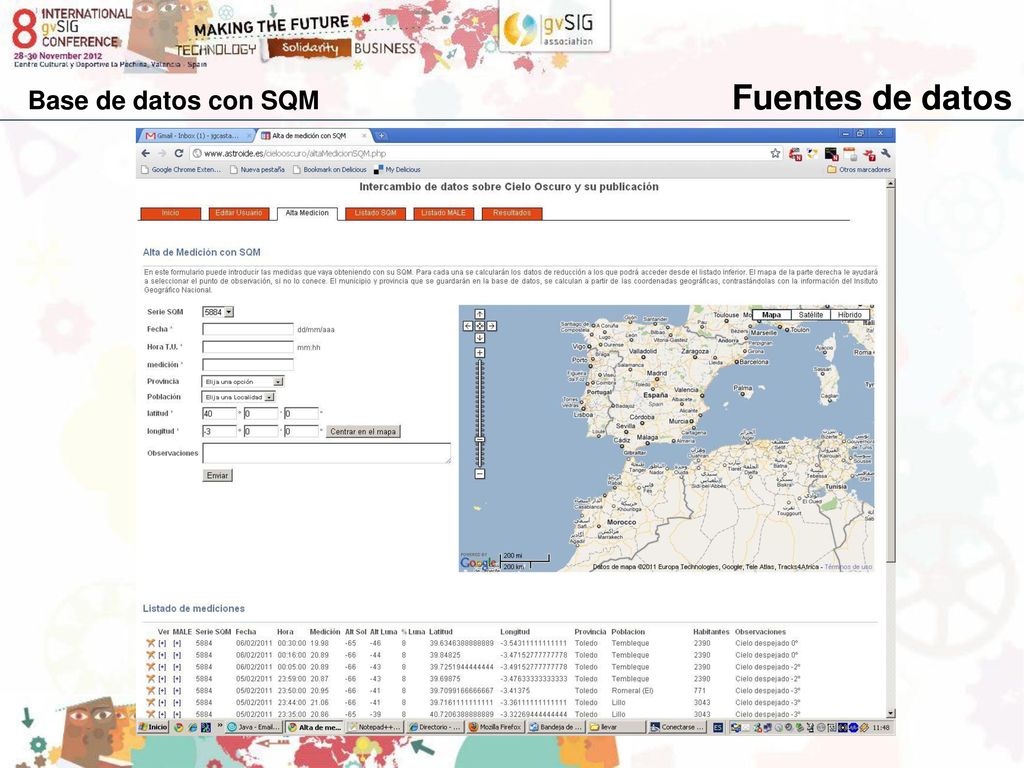Open the Nueva pestaña bookmark
The width and height of the screenshot is (1024, 768).
(x=257, y=170)
